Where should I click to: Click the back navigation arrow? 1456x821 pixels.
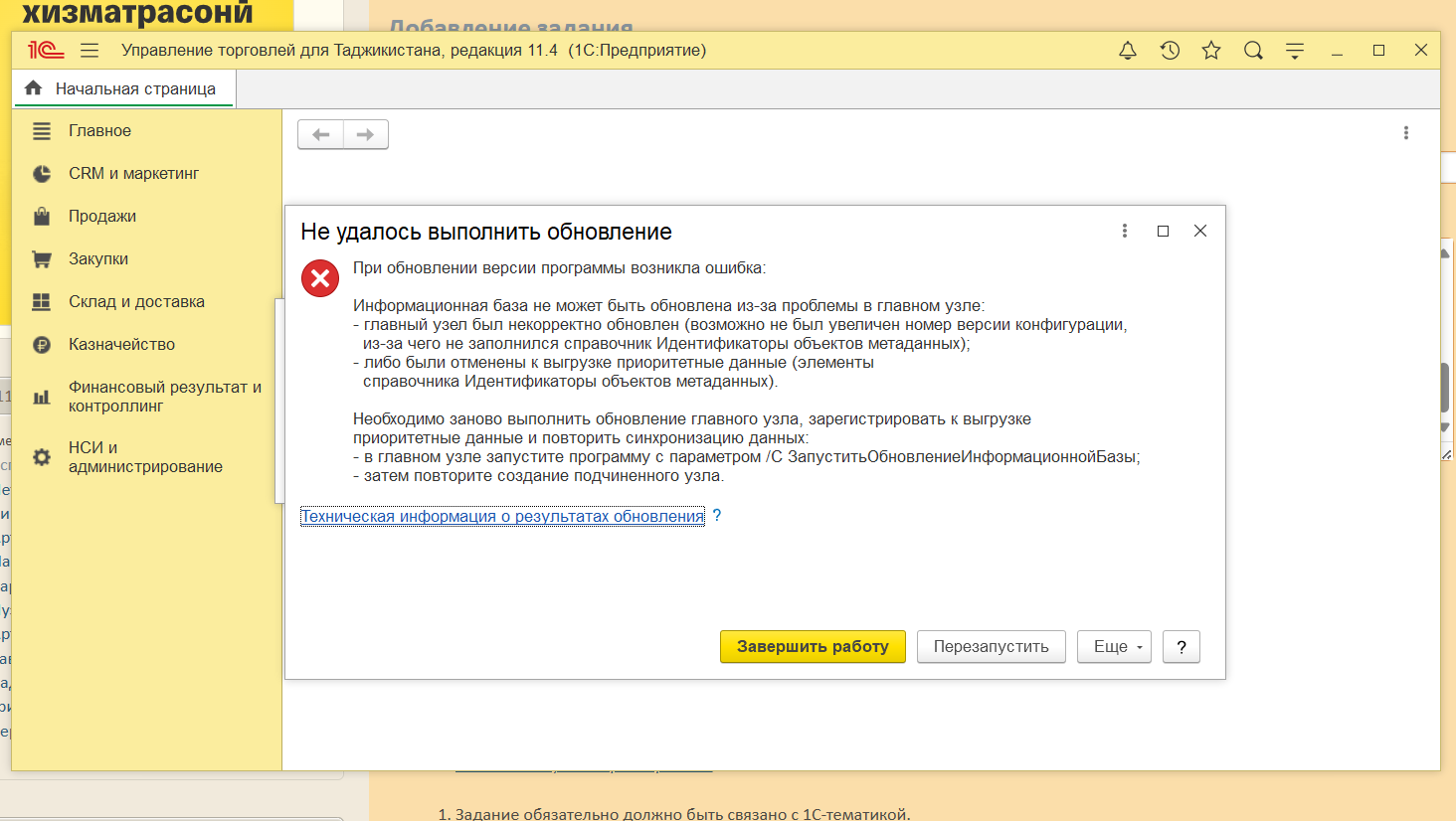click(x=320, y=134)
